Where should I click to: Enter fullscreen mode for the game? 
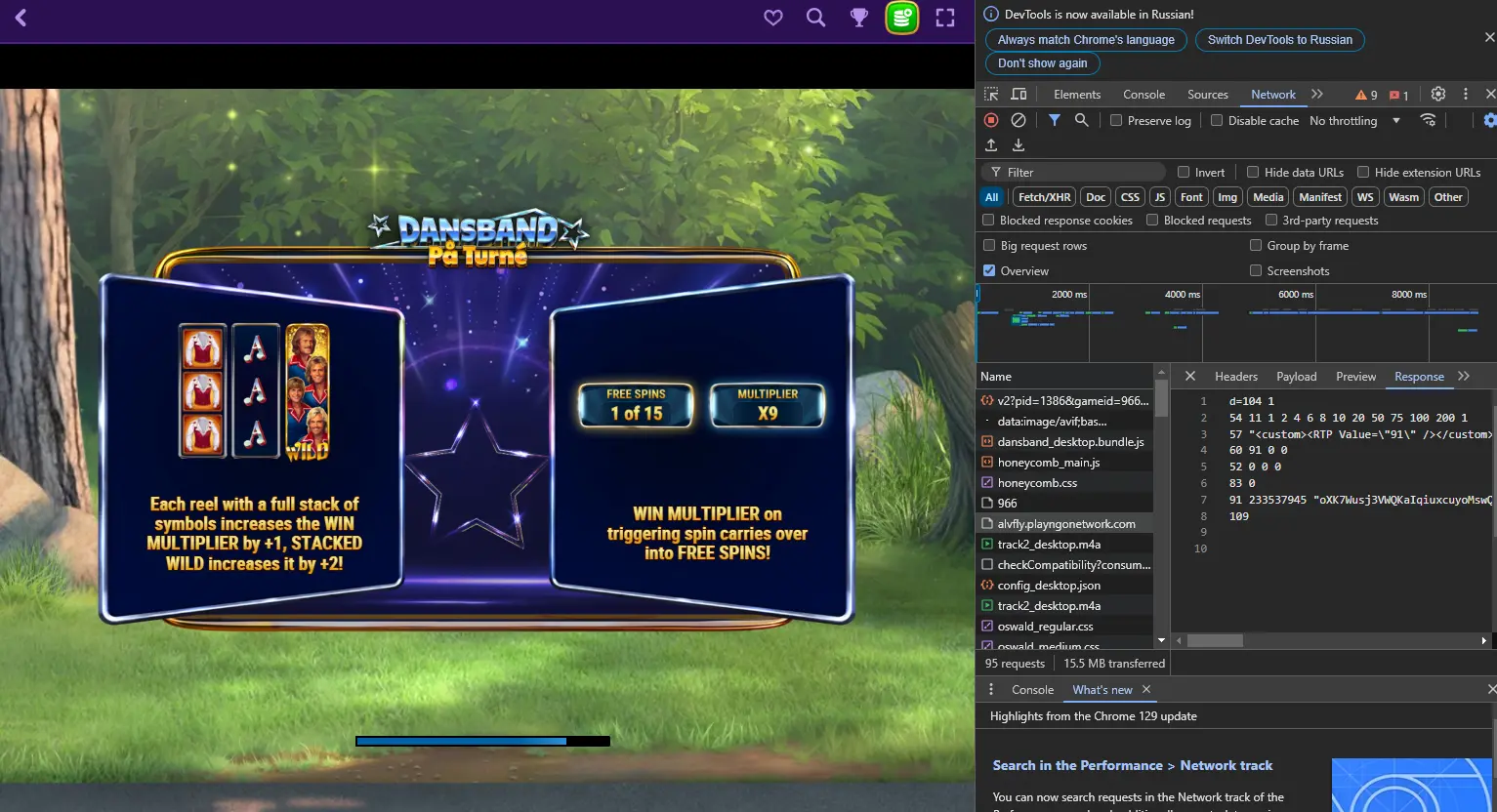tap(945, 18)
